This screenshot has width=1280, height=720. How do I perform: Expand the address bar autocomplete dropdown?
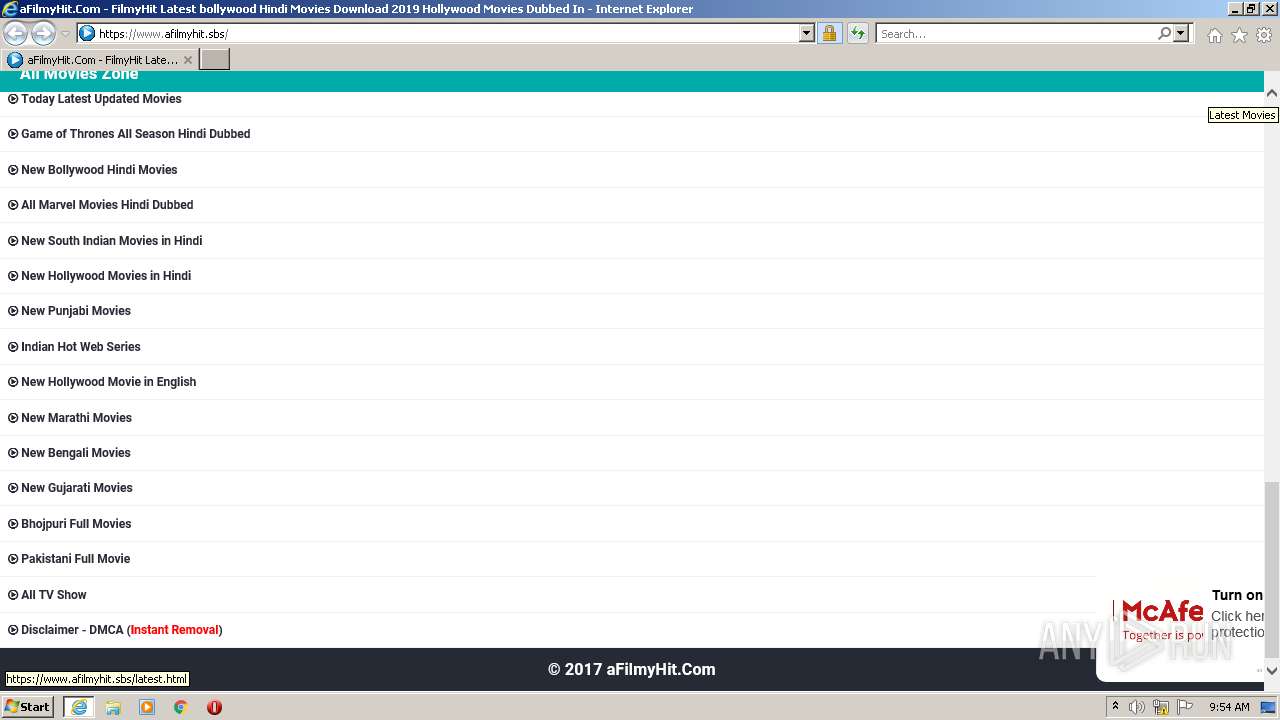coord(807,33)
